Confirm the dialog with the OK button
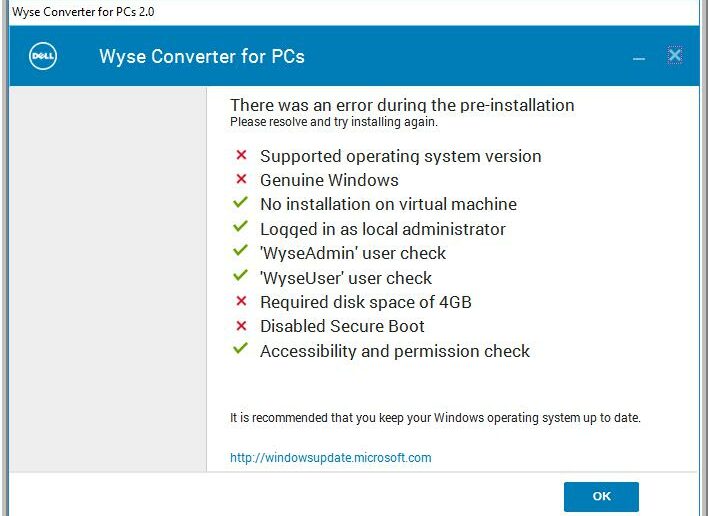The width and height of the screenshot is (708, 516). point(601,497)
